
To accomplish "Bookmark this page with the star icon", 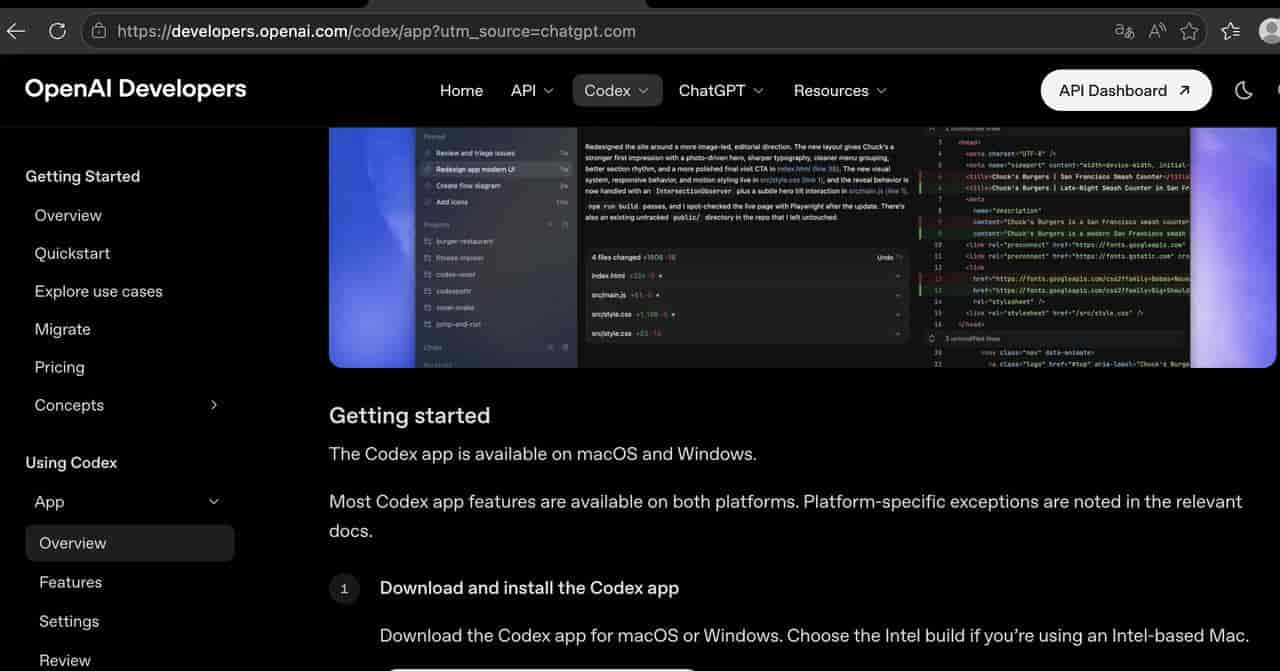I will click(1189, 31).
